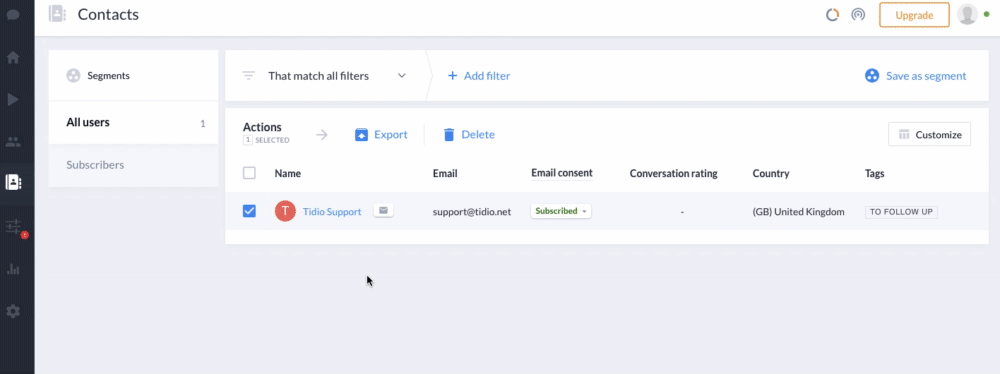Open the sliders icon with red badge
Screen dimensions: 1000x374
[13, 227]
